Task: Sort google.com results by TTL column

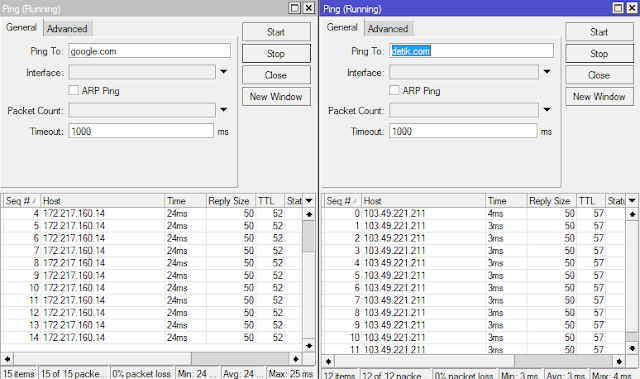Action: tap(270, 201)
